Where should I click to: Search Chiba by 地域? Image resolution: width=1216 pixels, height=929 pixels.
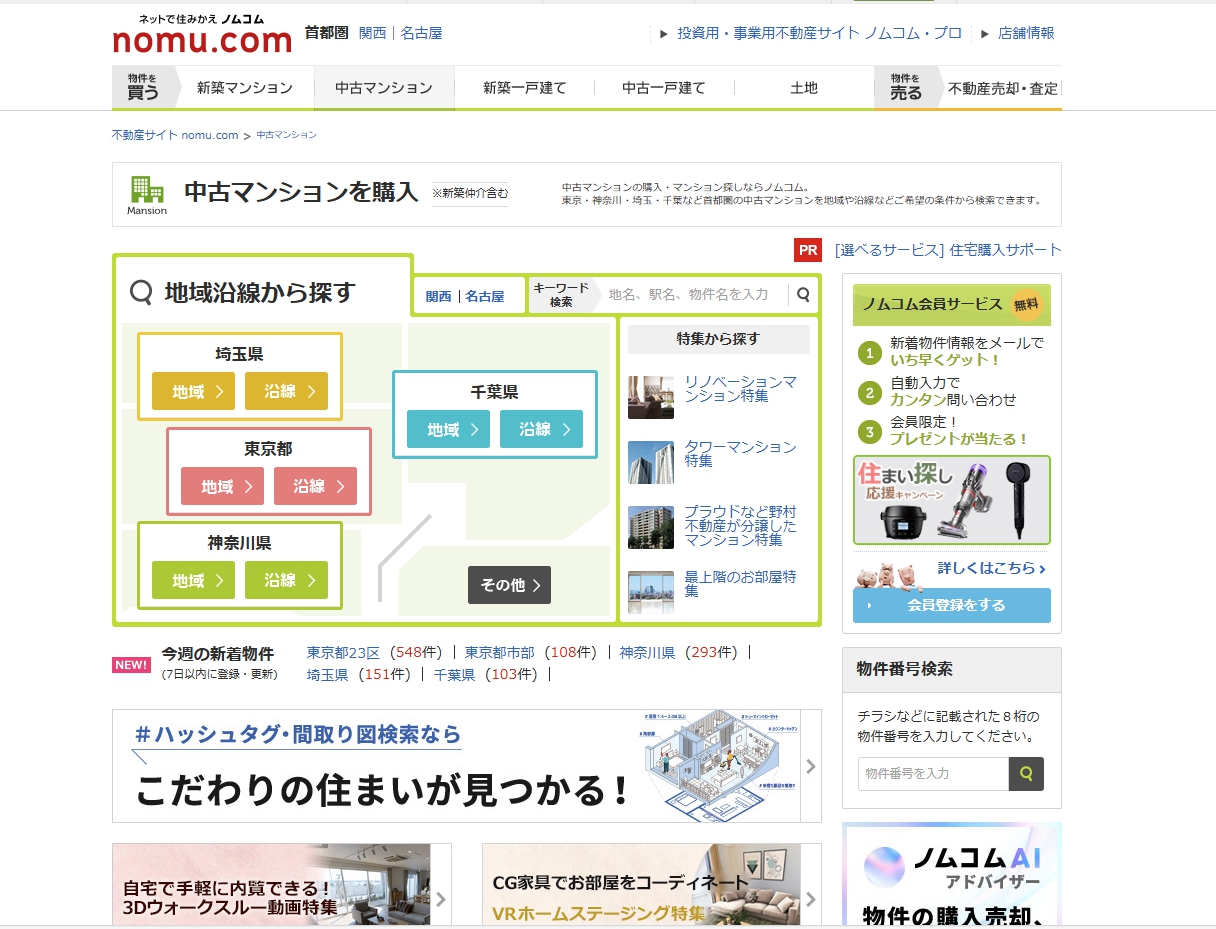[449, 429]
